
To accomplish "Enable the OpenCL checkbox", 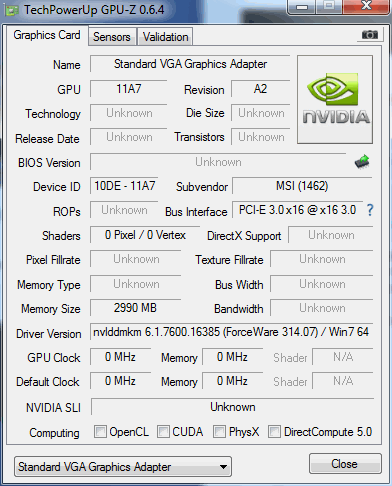I will click(x=100, y=431).
